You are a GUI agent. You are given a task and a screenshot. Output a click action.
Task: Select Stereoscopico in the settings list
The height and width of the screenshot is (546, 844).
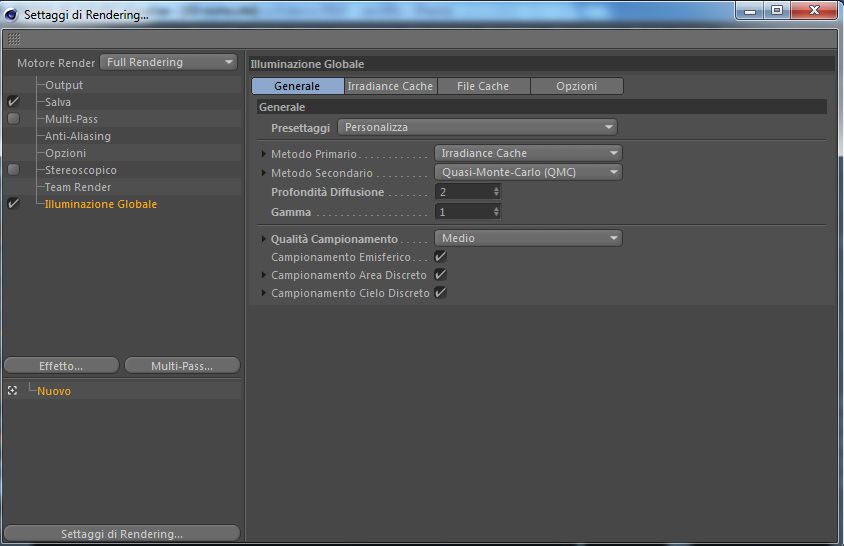pyautogui.click(x=81, y=170)
